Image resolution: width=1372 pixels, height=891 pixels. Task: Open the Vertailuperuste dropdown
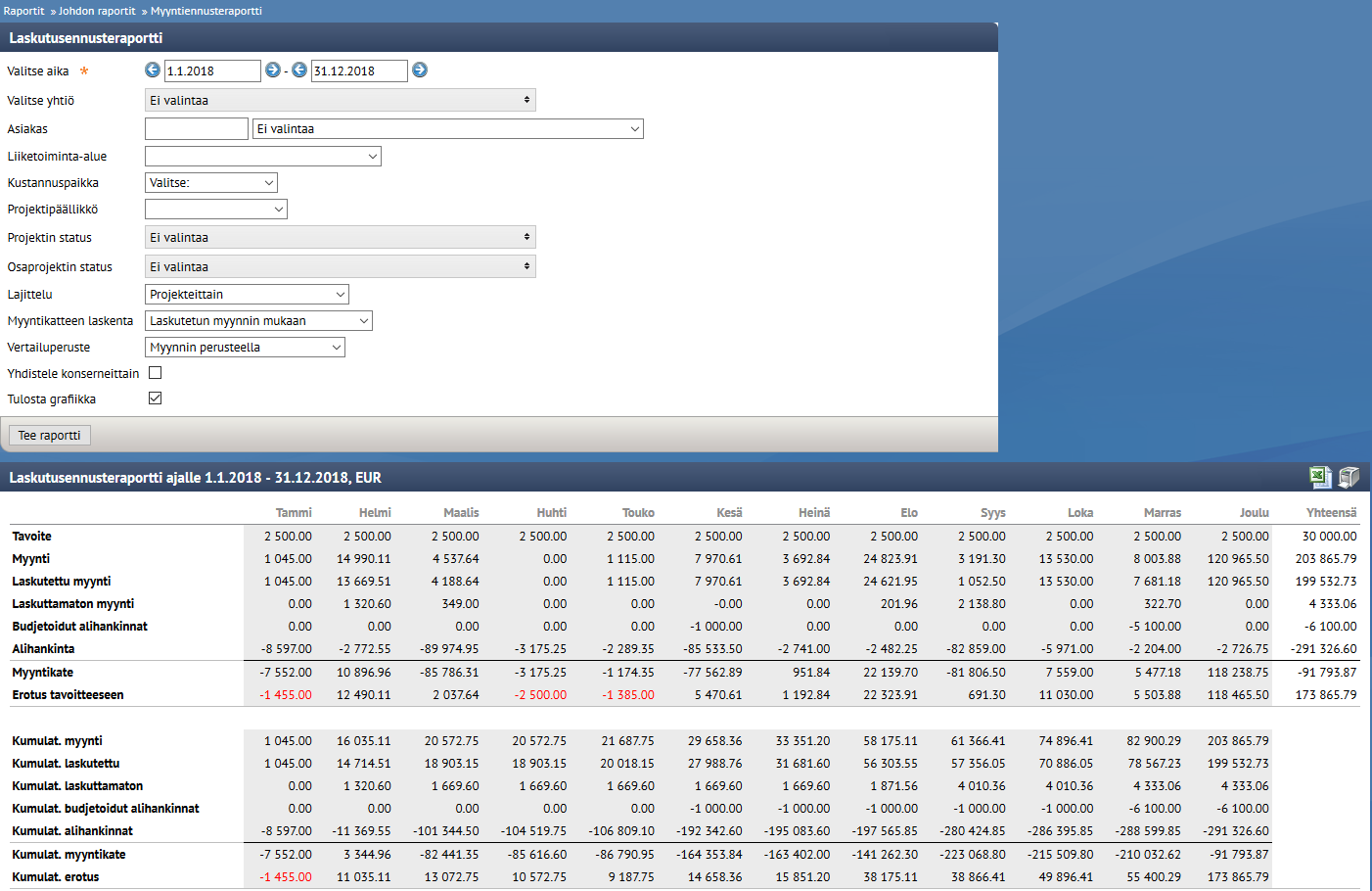[245, 347]
